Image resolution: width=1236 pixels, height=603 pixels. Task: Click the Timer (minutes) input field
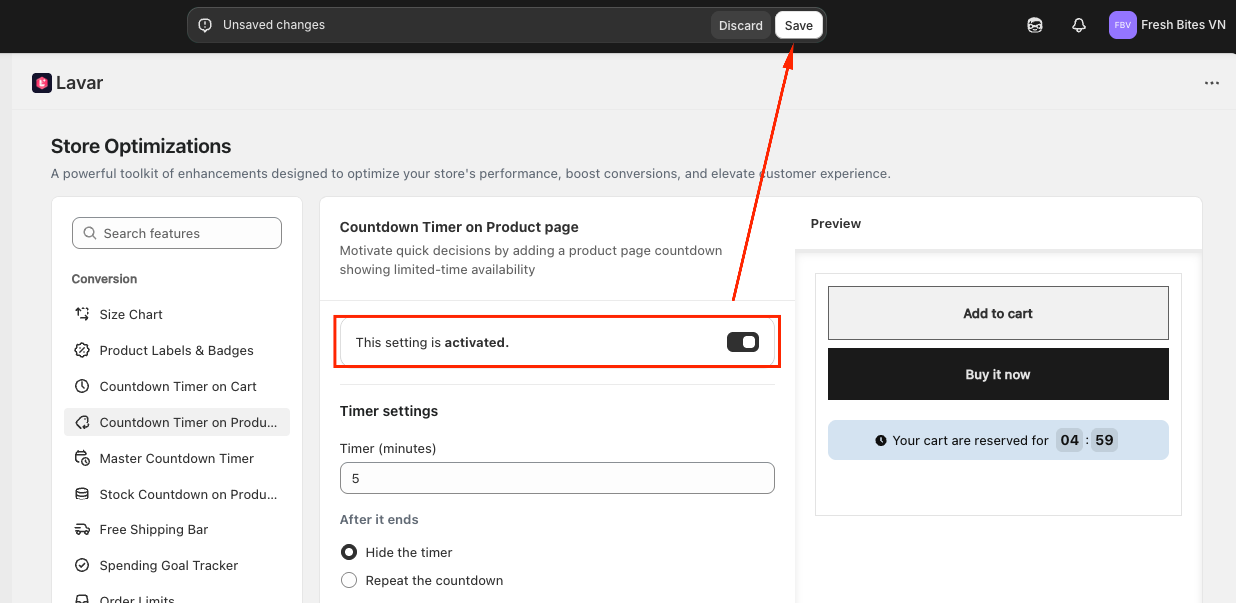coord(557,478)
